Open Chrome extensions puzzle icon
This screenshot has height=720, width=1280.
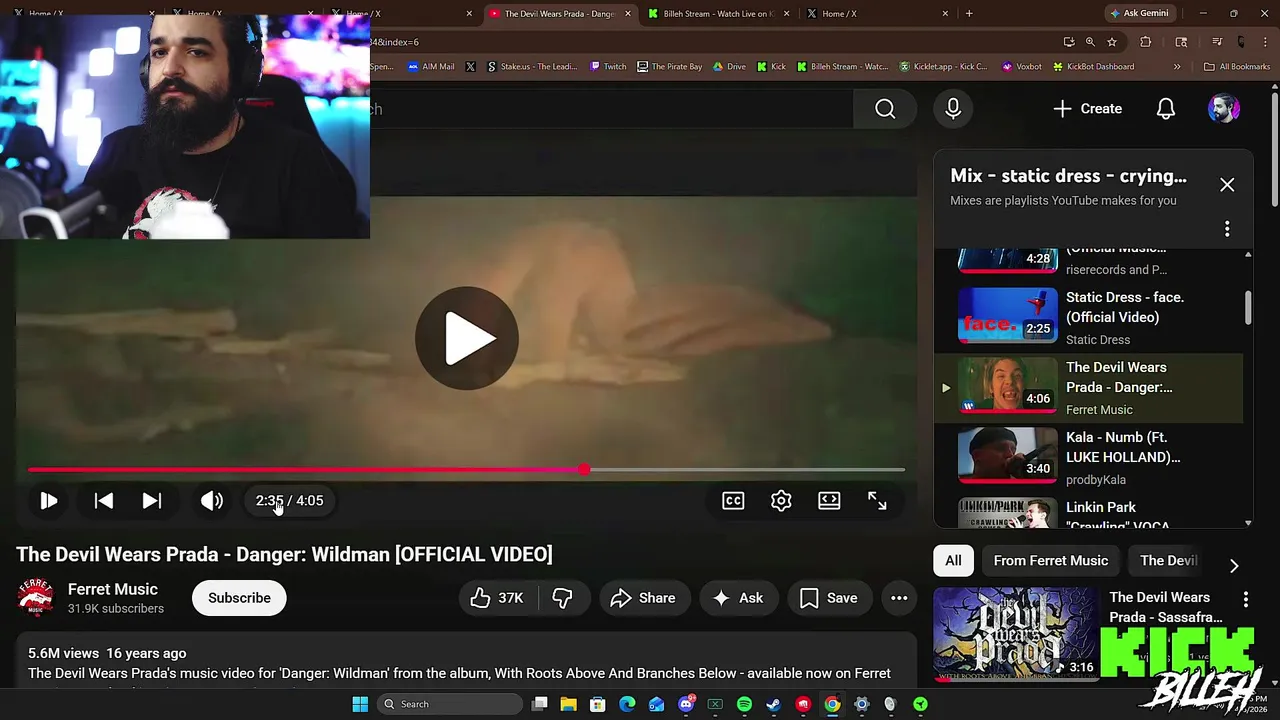pos(1146,42)
